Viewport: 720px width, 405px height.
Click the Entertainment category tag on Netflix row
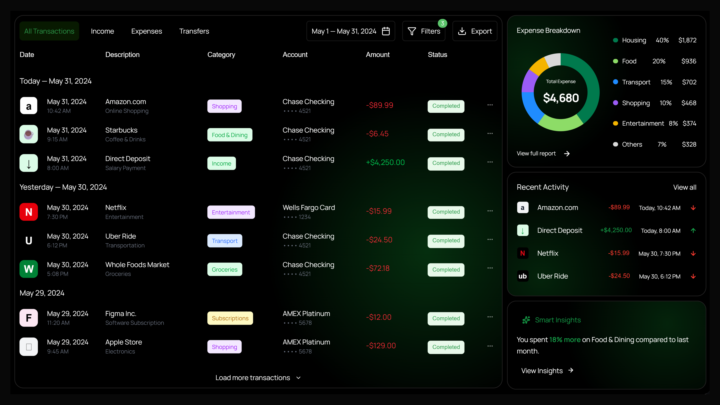[x=231, y=212]
